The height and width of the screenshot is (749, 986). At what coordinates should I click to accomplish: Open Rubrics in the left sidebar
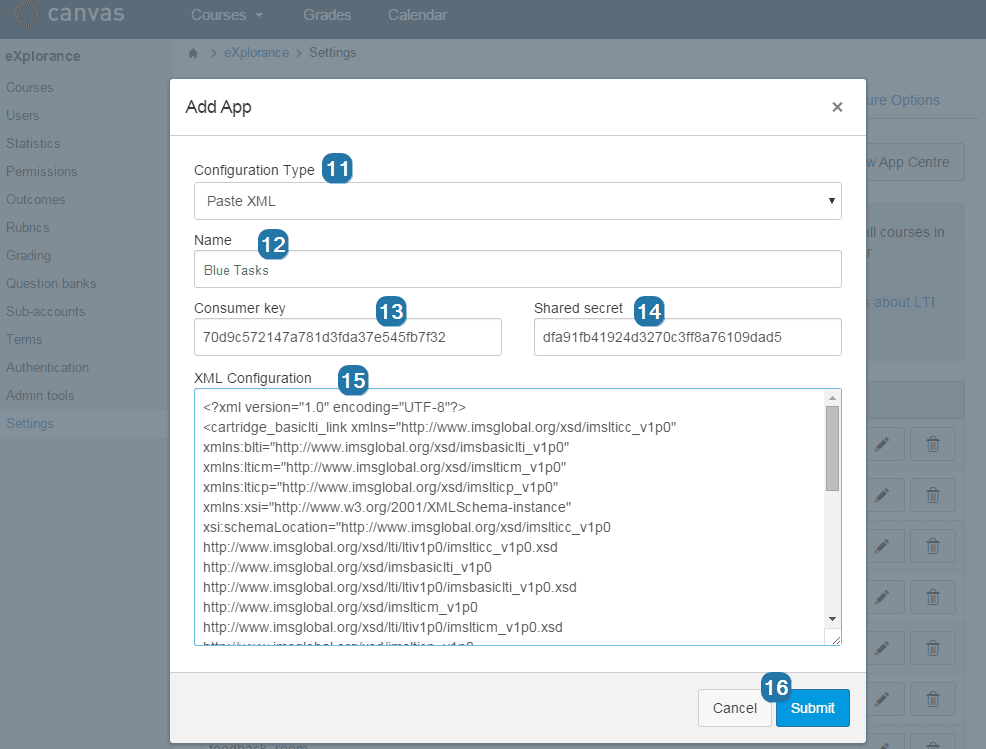[28, 228]
